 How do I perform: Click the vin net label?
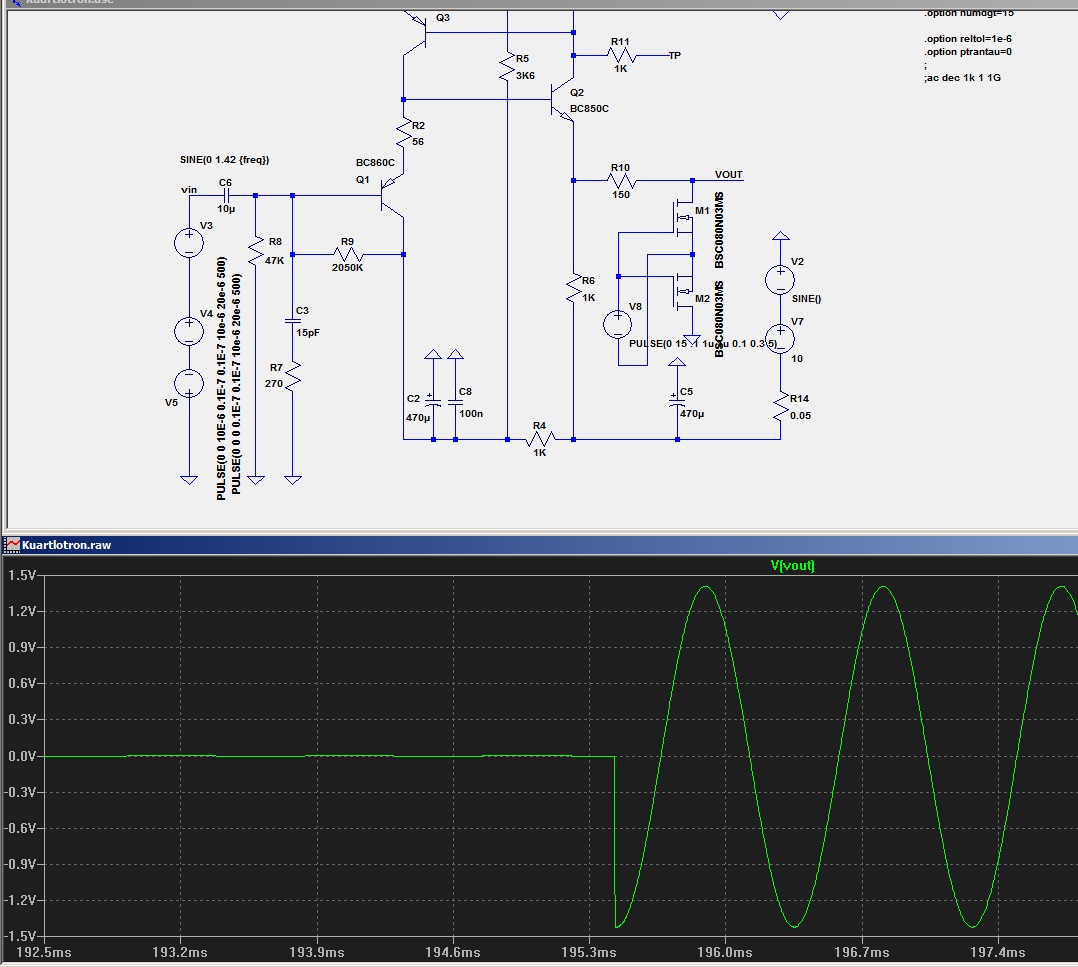click(x=189, y=190)
